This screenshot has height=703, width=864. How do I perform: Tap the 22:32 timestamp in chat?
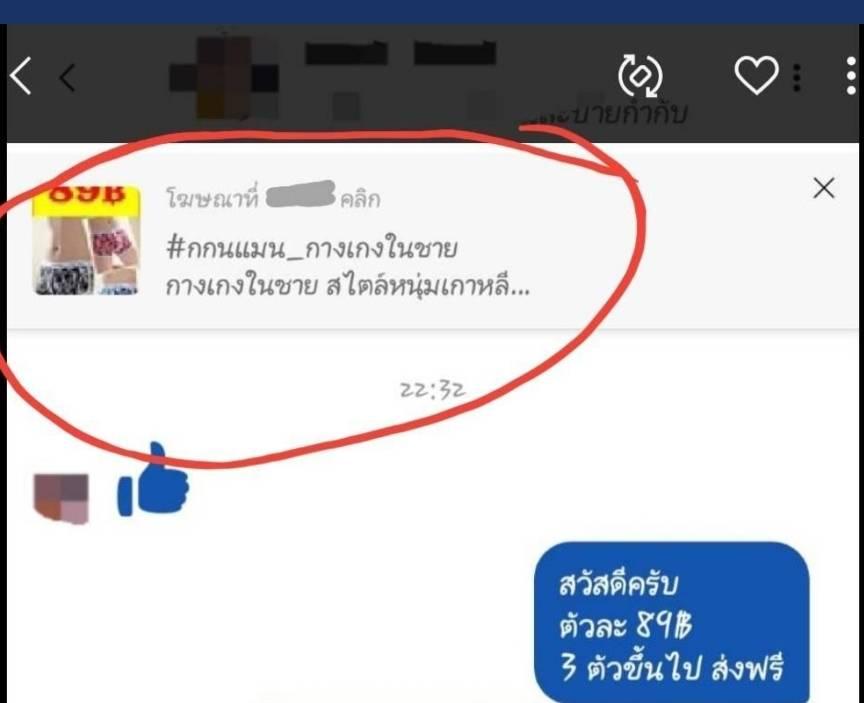[x=433, y=390]
